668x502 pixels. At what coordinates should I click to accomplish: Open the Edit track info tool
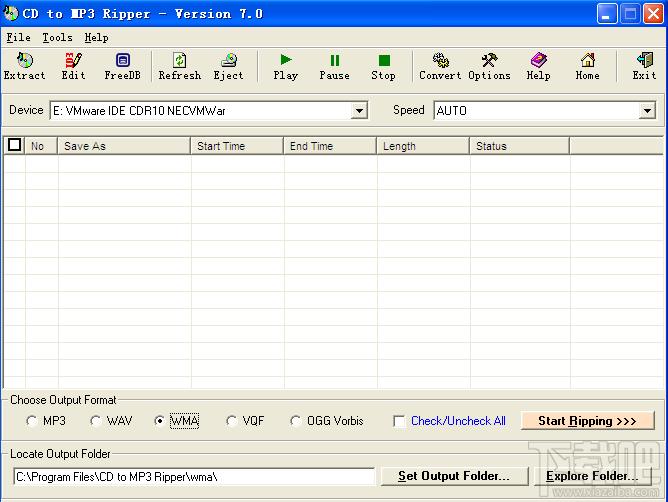[73, 66]
